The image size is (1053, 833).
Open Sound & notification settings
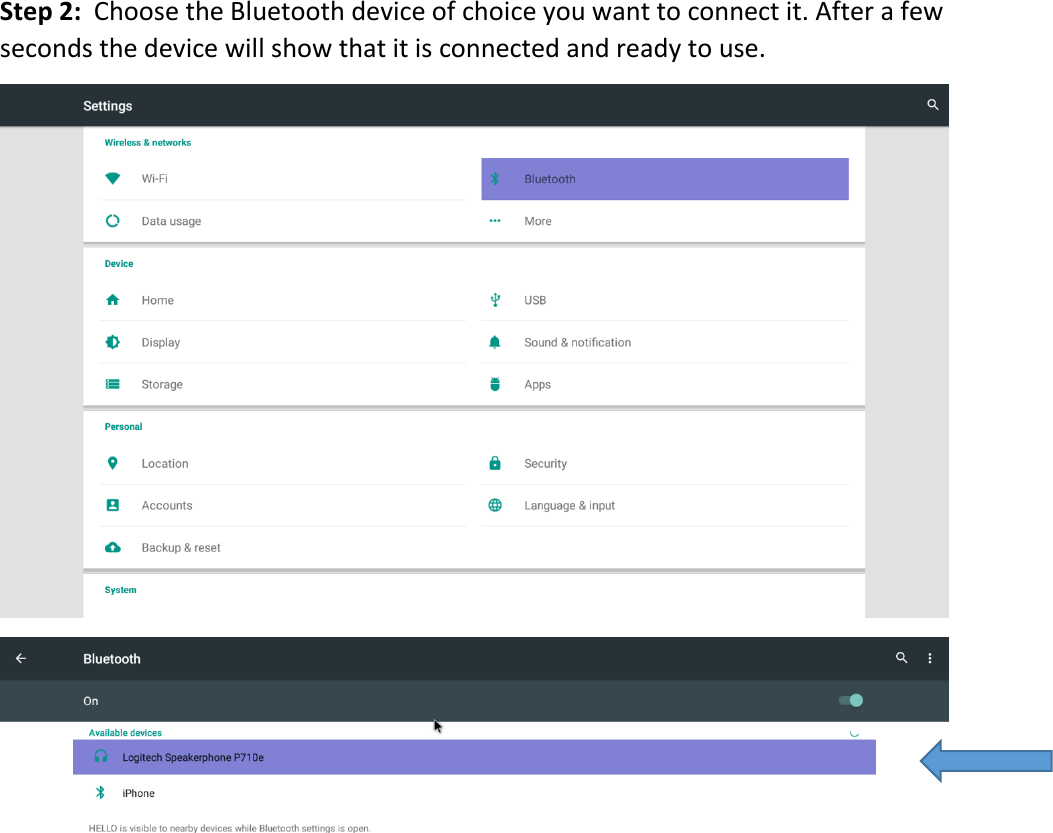coord(577,341)
